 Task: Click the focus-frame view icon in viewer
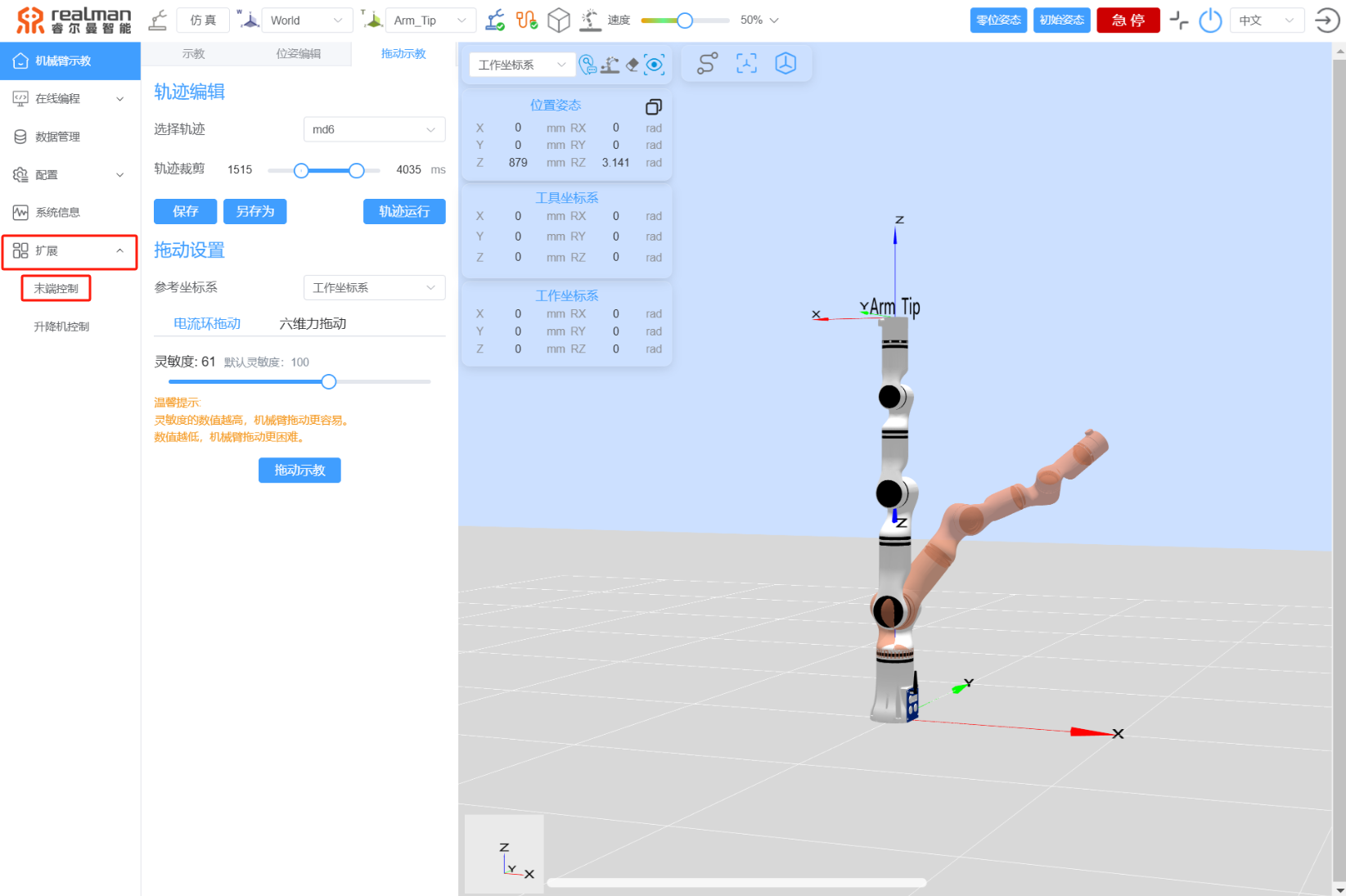pos(746,64)
